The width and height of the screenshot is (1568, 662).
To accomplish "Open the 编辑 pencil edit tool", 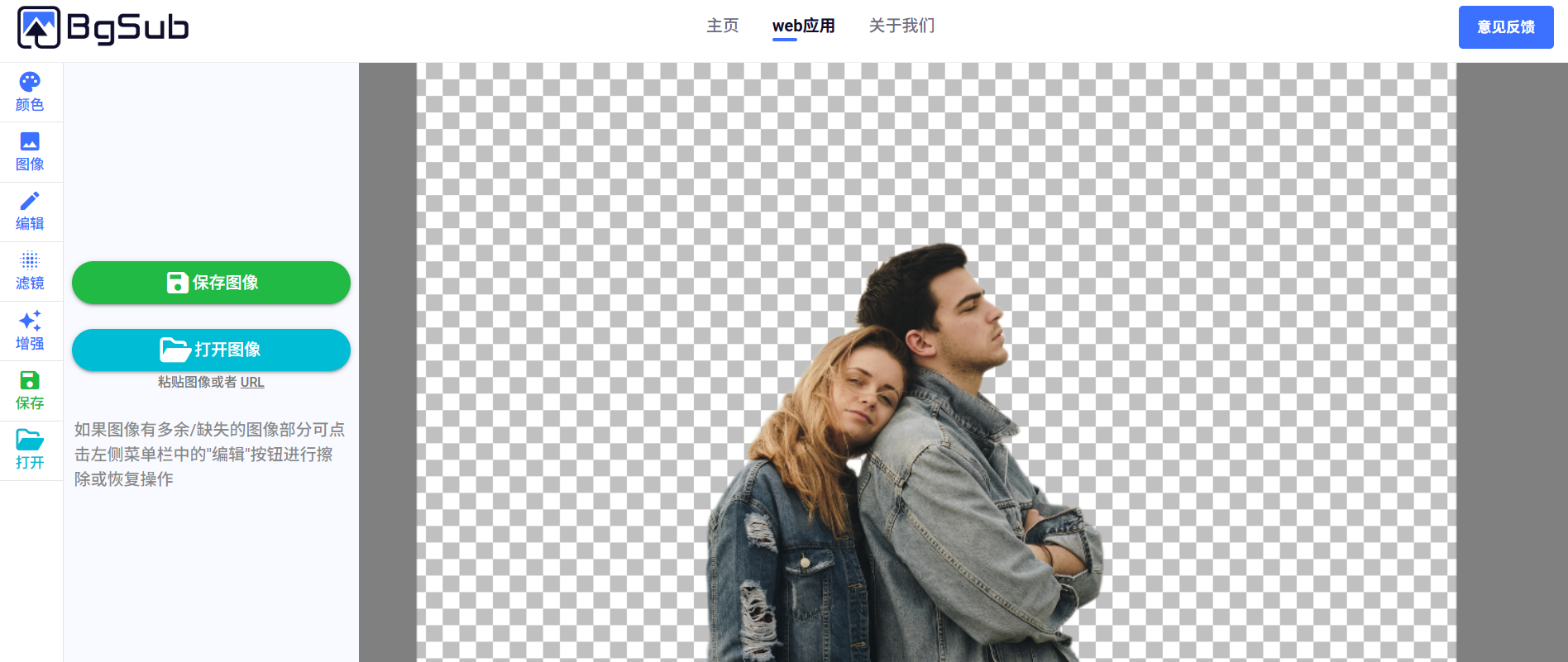I will coord(31,212).
